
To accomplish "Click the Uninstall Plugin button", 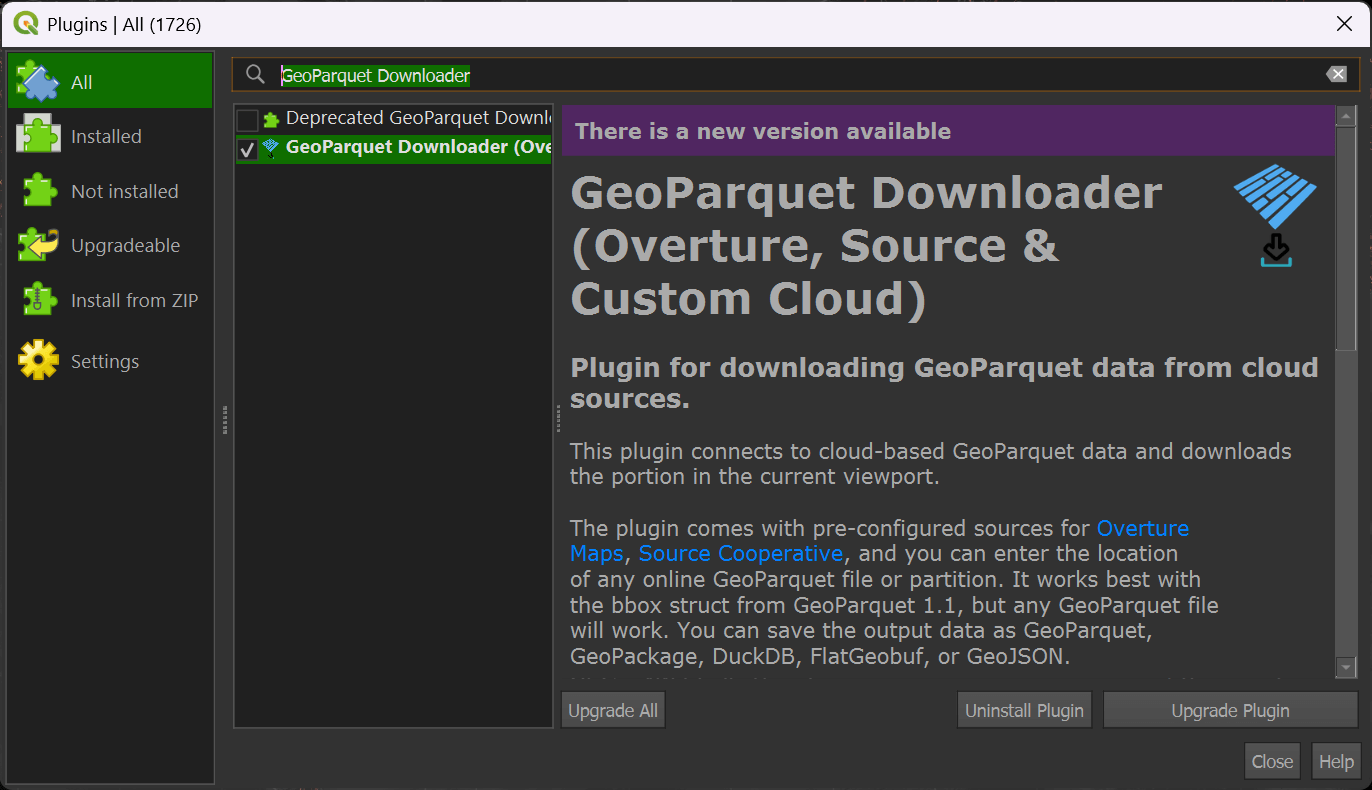I will tap(1024, 711).
